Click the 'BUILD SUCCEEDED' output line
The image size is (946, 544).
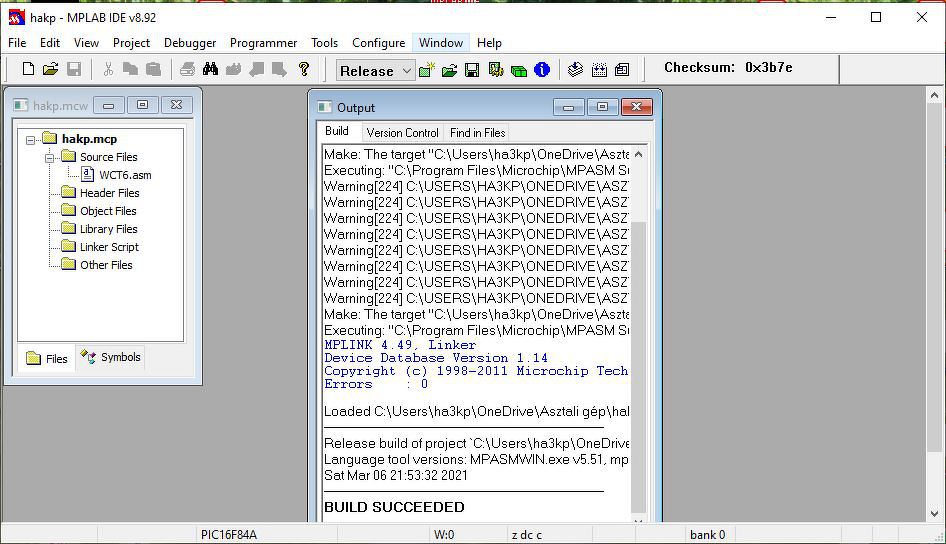[x=394, y=507]
